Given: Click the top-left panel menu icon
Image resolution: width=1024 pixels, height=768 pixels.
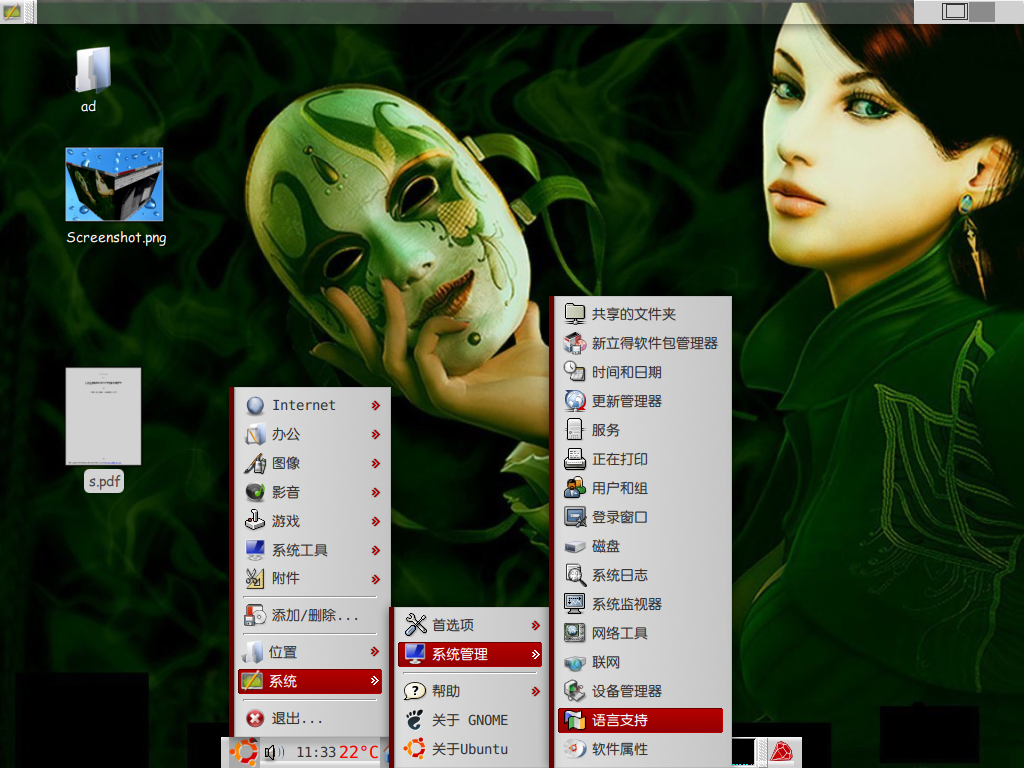Looking at the screenshot, I should pyautogui.click(x=12, y=11).
